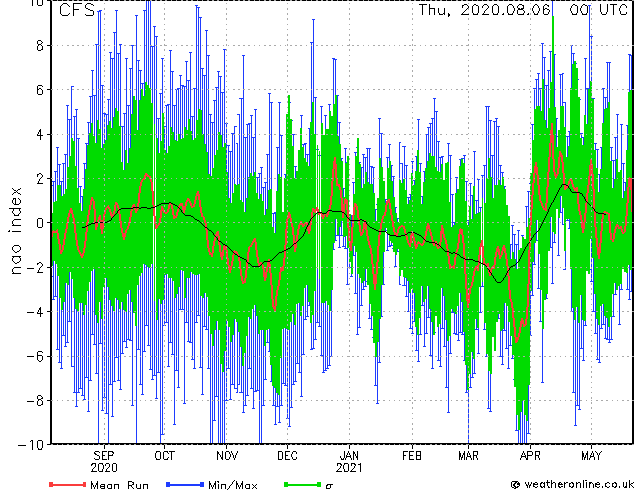Click the blue Min/Max legend line
The width and height of the screenshot is (634, 490).
(x=185, y=484)
